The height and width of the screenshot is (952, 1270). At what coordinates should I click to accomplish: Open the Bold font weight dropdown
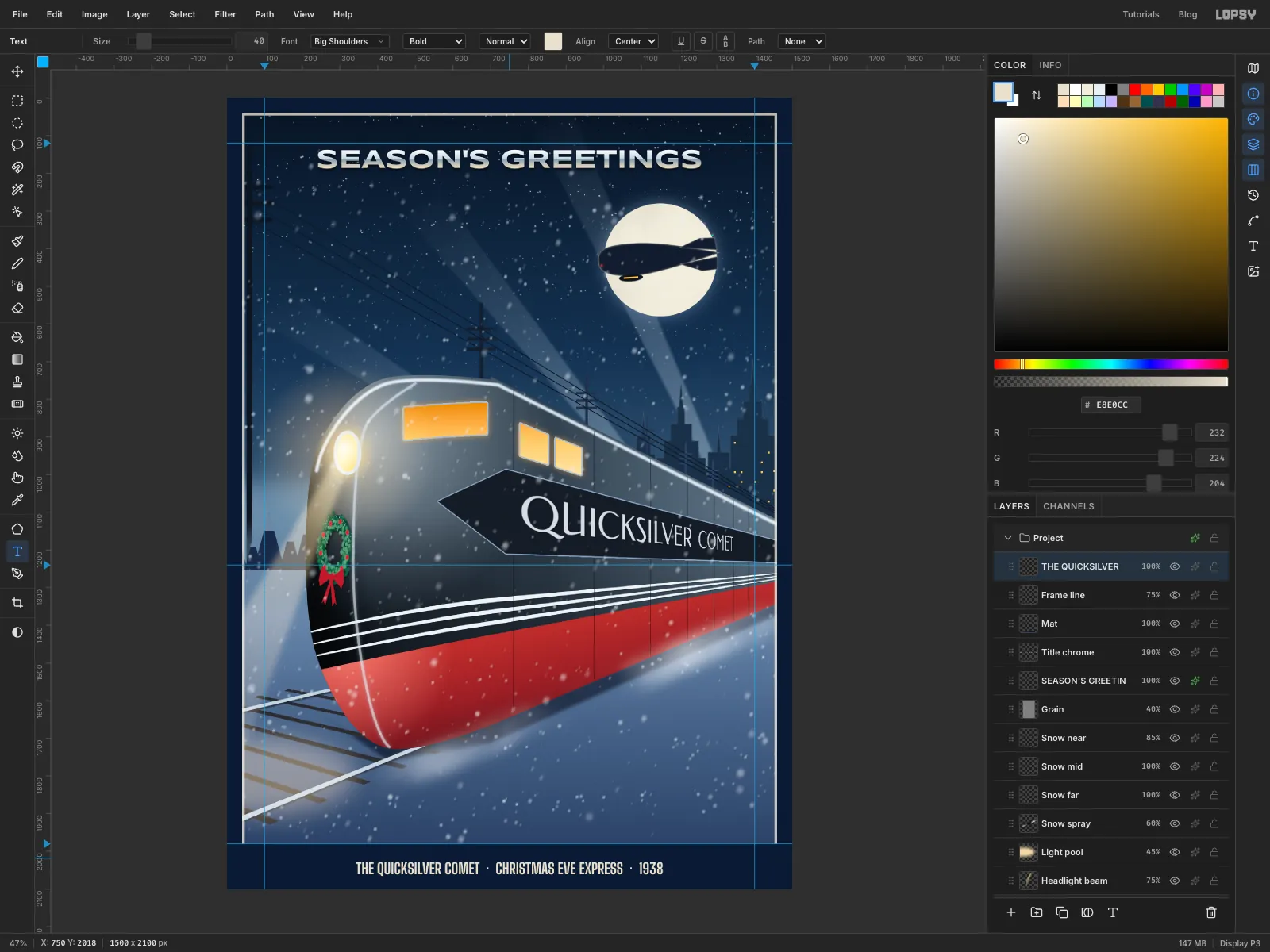435,41
